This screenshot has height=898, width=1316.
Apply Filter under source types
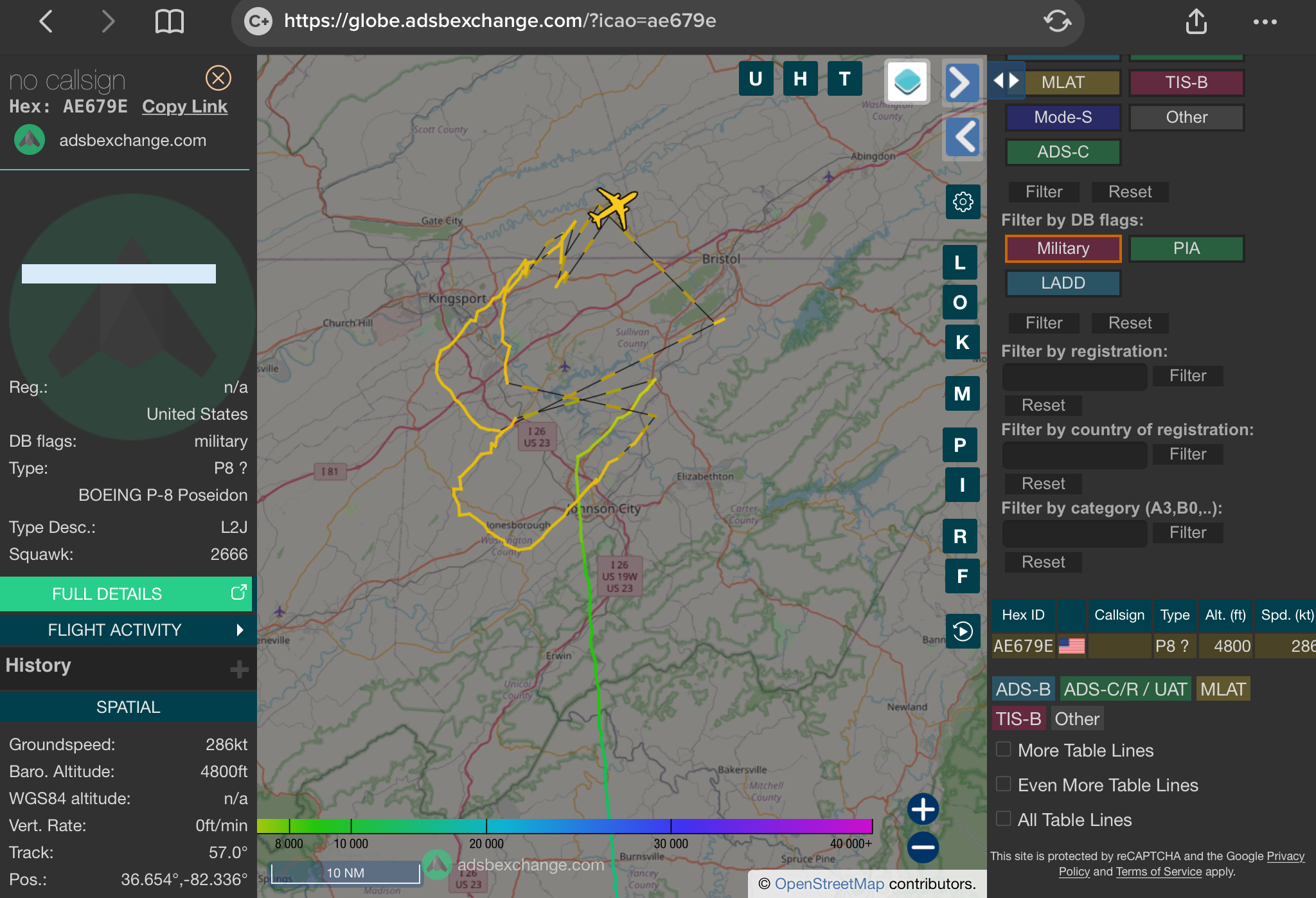1044,192
